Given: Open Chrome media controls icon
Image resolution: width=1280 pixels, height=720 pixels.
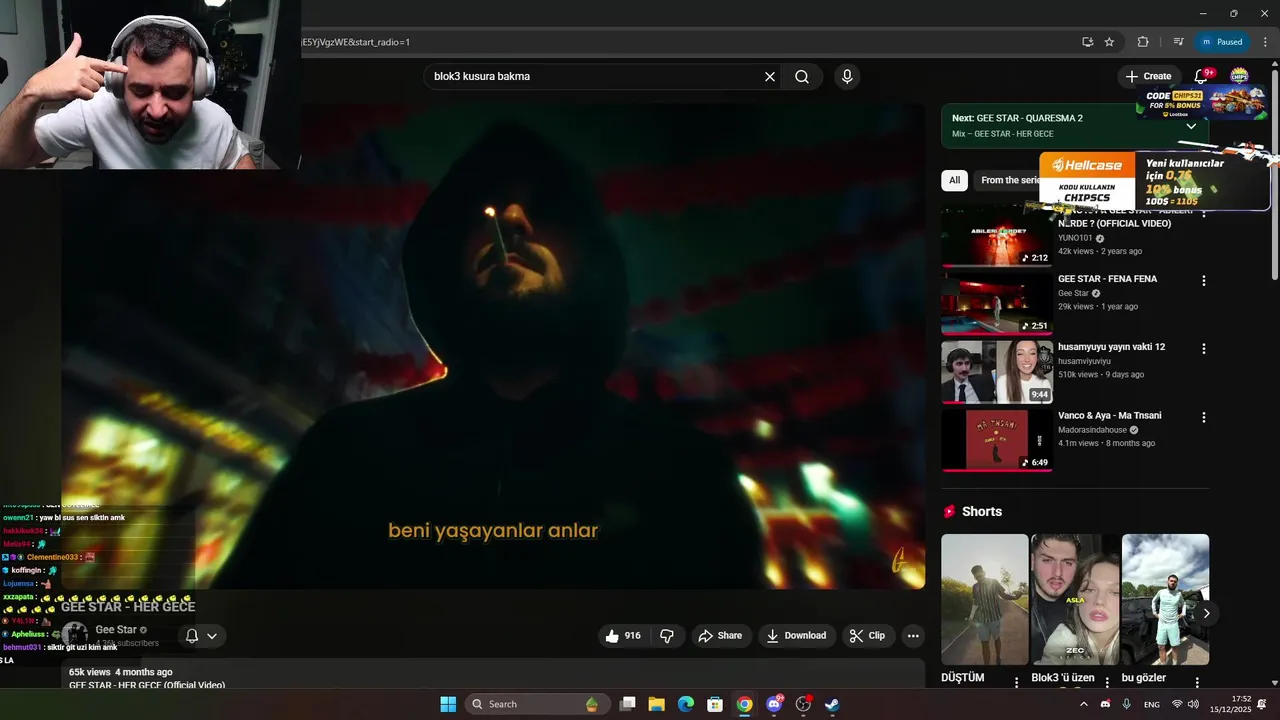Looking at the screenshot, I should coord(1178,42).
